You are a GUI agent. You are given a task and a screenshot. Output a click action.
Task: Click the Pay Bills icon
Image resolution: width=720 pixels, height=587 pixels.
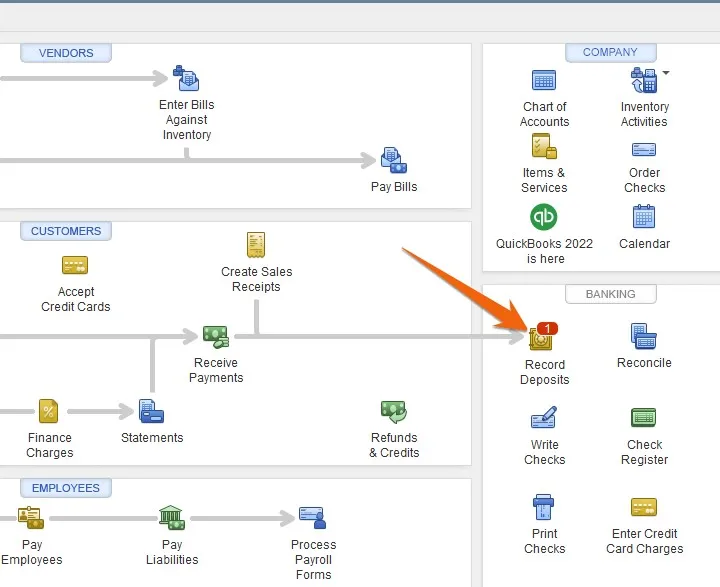393,161
